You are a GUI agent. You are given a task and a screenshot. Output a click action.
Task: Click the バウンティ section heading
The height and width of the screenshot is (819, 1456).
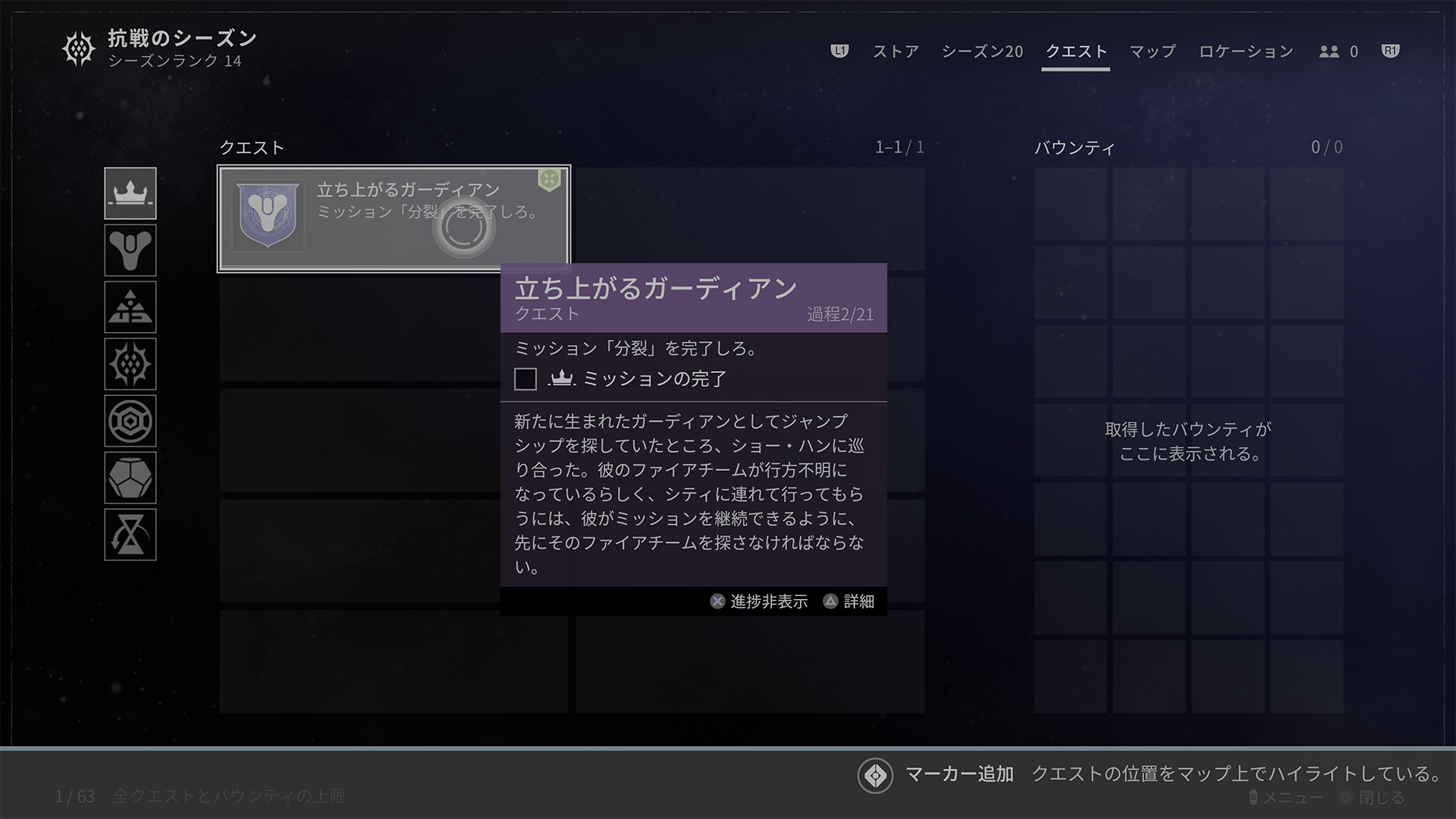coord(1075,148)
